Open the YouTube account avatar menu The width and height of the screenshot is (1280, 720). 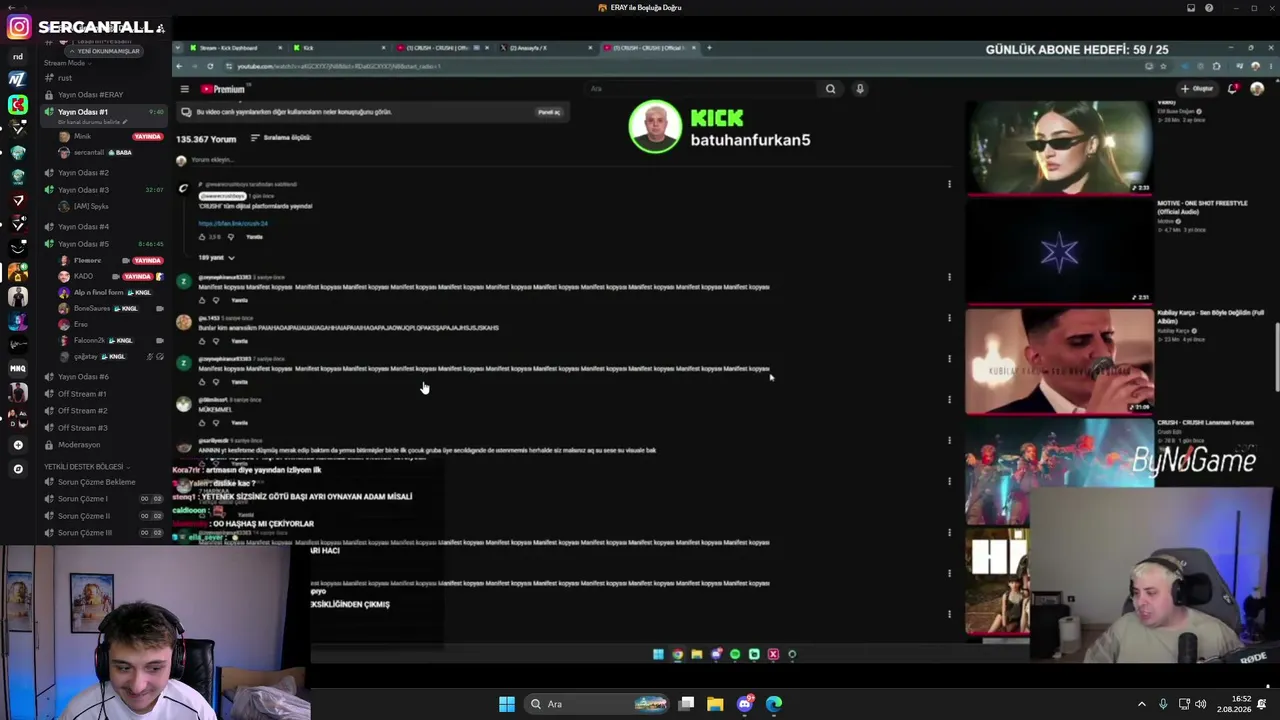1257,88
